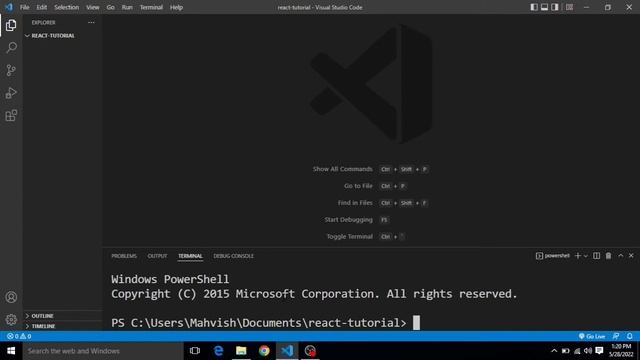Expand the Outline section
This screenshot has width=640, height=360.
pyautogui.click(x=62, y=316)
